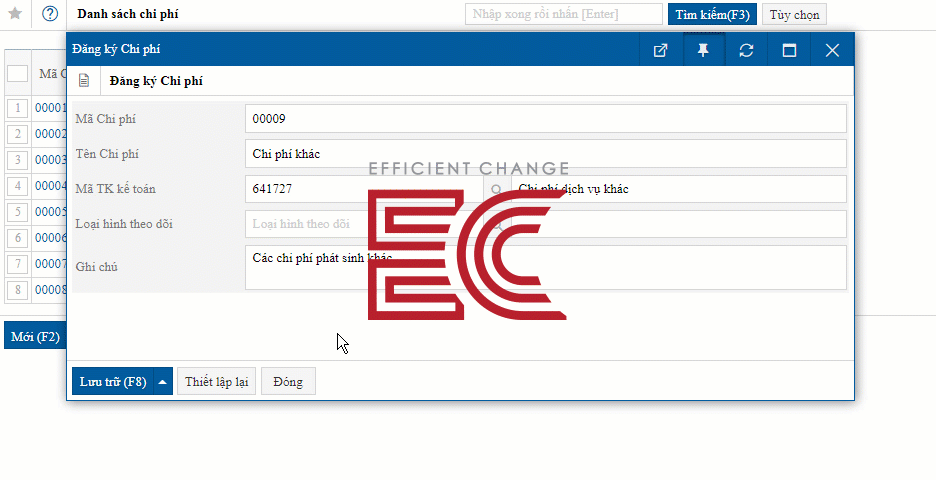Open cost code link in row 6

(x=50, y=238)
